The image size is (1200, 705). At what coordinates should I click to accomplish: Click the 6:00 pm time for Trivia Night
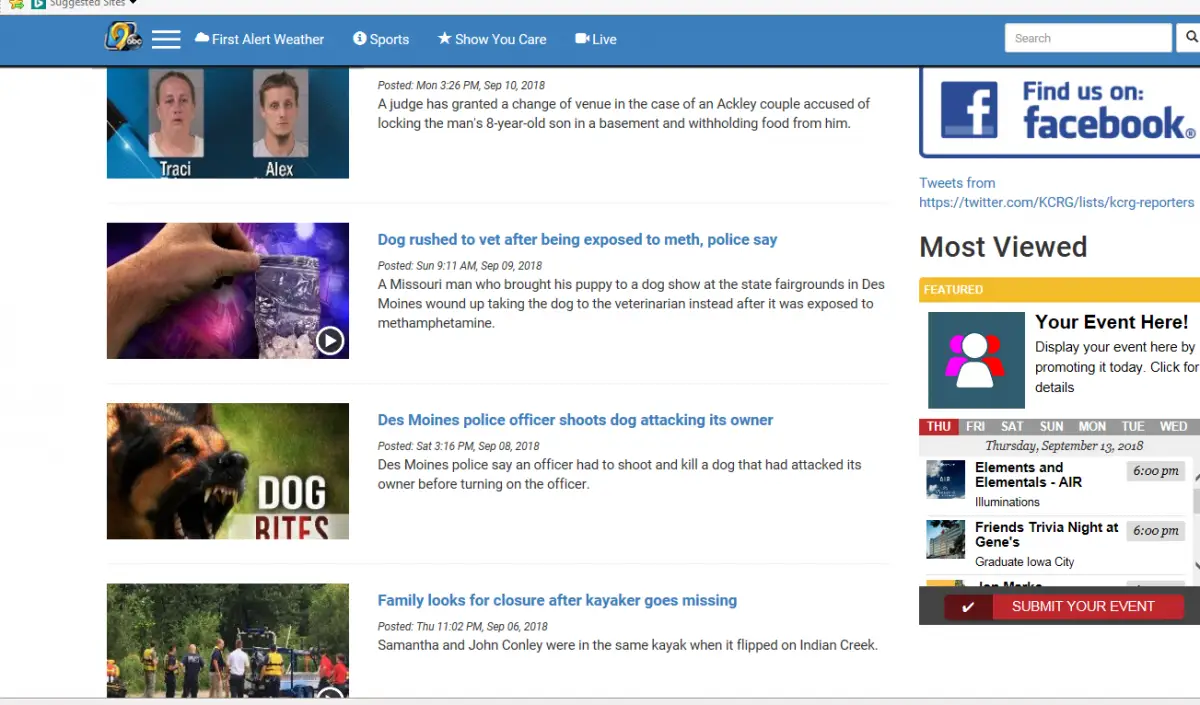pos(1157,531)
